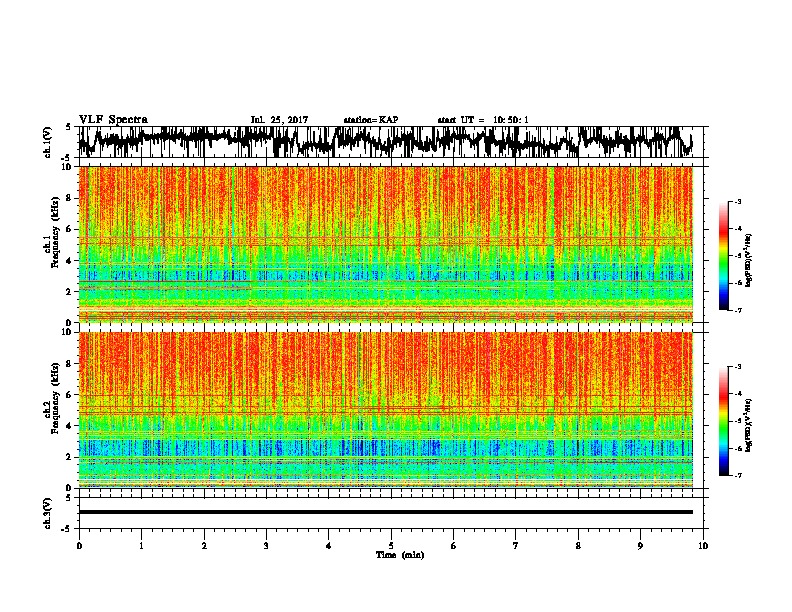Click the ch.2 spectrogram panel
This screenshot has width=792, height=612.
point(386,410)
